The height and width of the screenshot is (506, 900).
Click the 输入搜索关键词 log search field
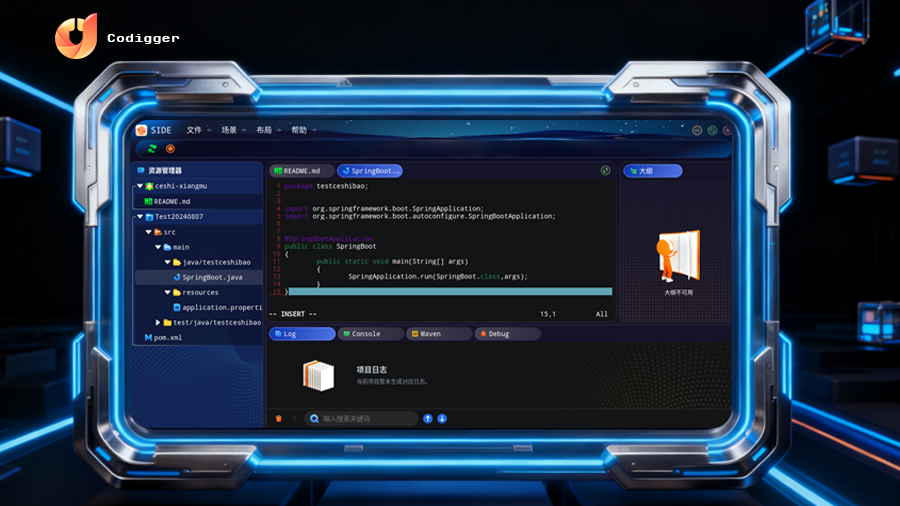click(362, 418)
